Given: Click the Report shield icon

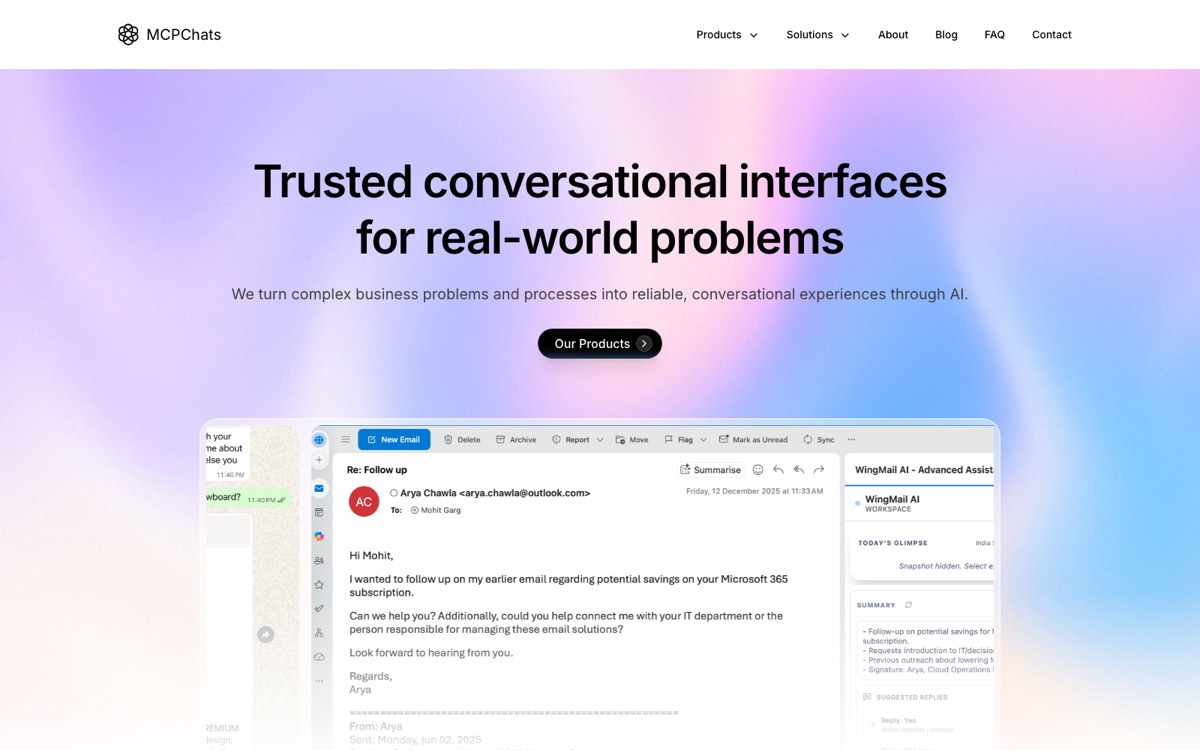Looking at the screenshot, I should coord(556,439).
